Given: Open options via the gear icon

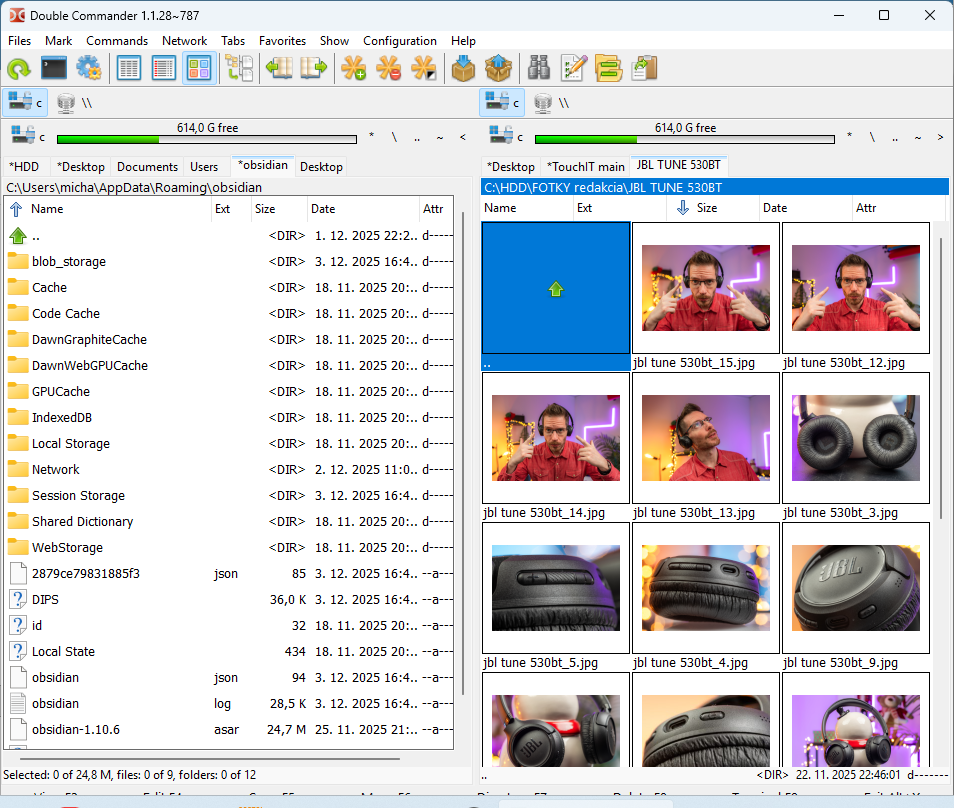Looking at the screenshot, I should click(89, 68).
